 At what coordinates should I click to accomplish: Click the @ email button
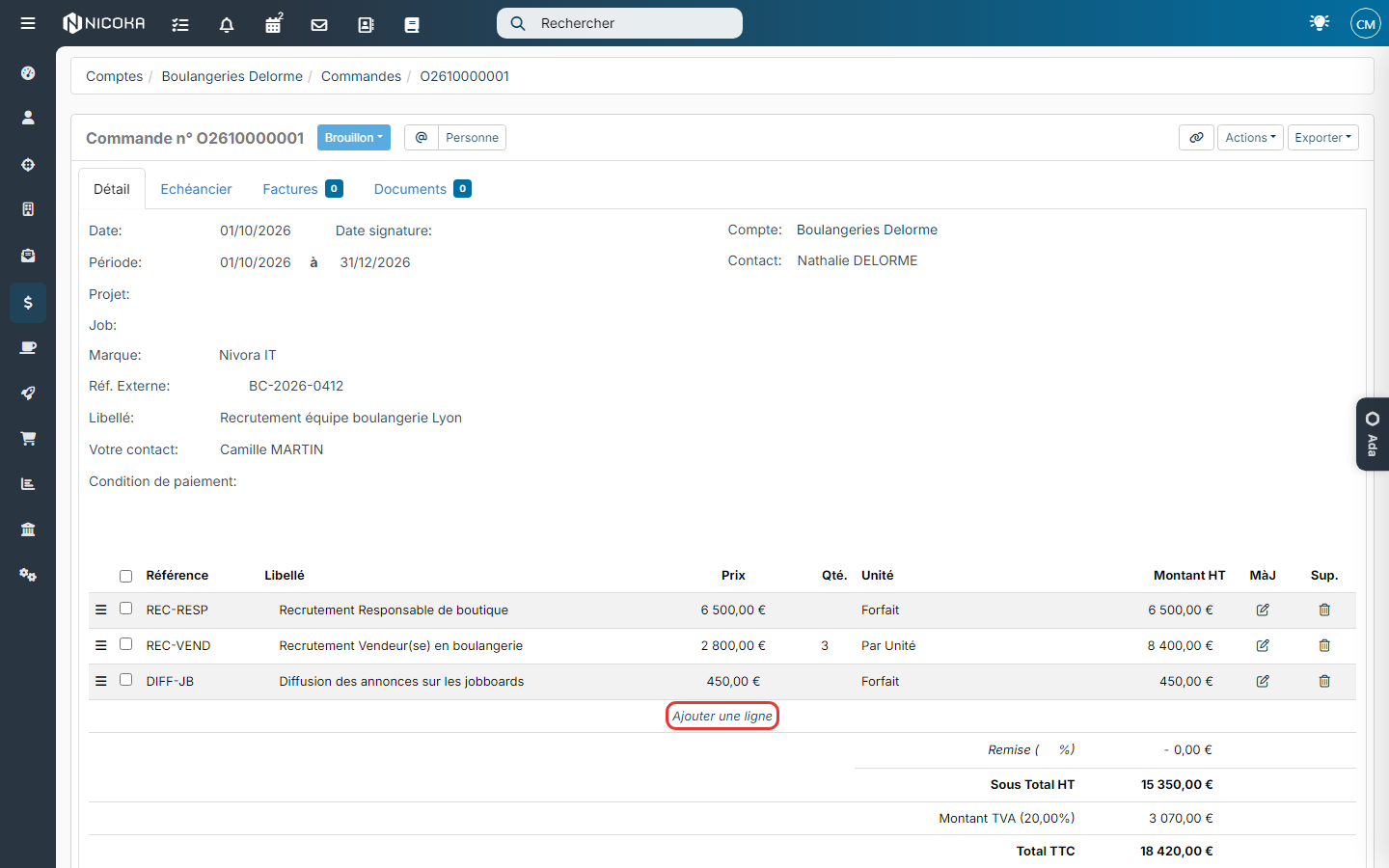point(422,138)
